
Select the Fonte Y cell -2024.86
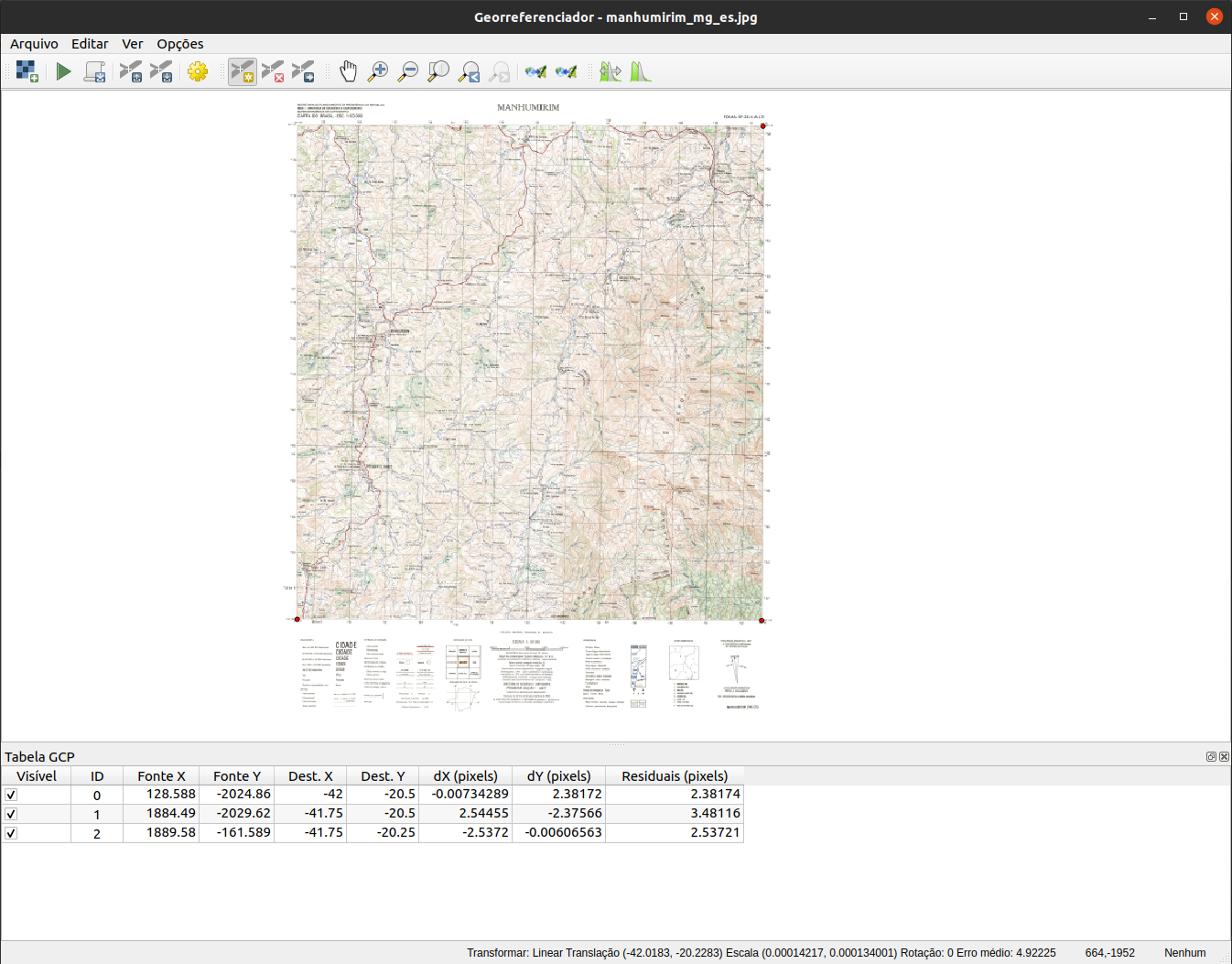coord(237,794)
